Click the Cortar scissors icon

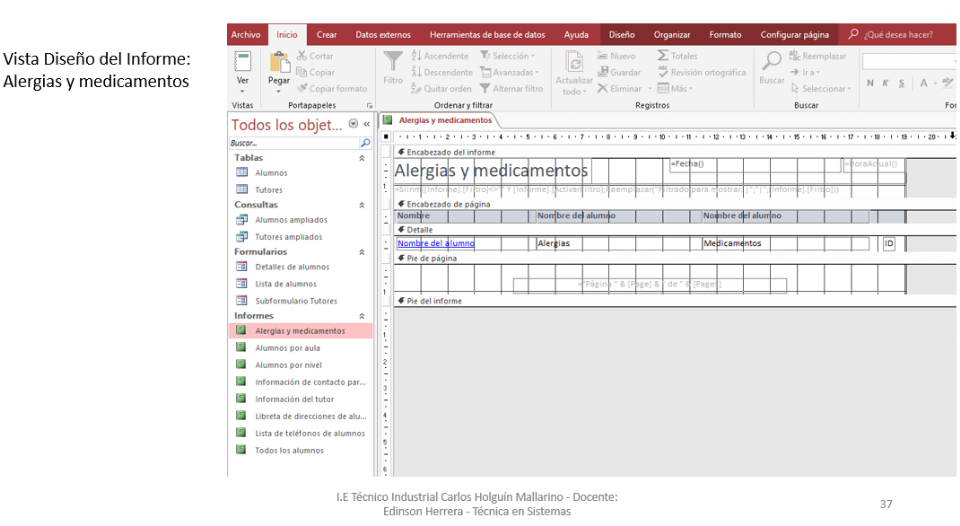pyautogui.click(x=301, y=57)
